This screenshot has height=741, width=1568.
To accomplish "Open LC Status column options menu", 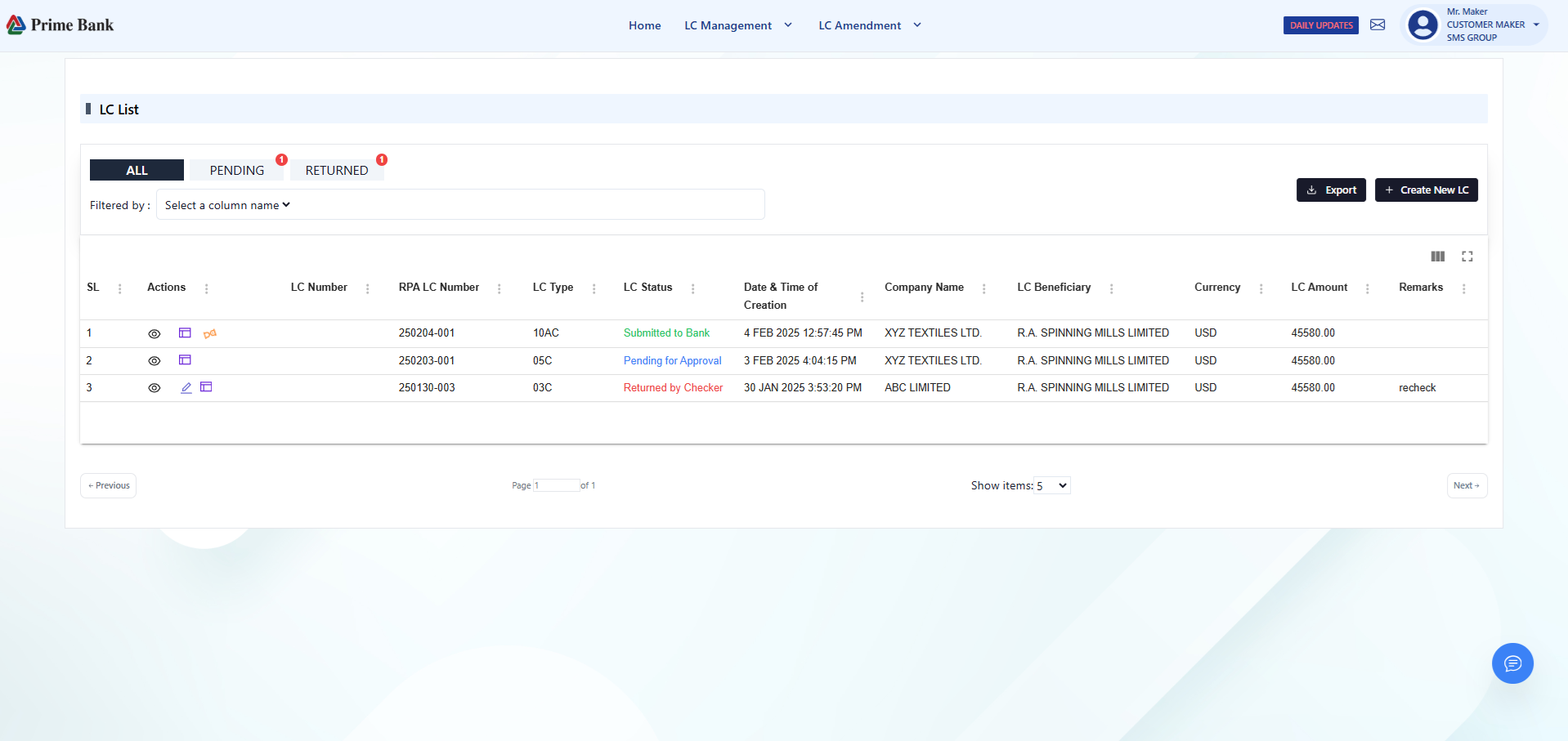I will pyautogui.click(x=692, y=288).
